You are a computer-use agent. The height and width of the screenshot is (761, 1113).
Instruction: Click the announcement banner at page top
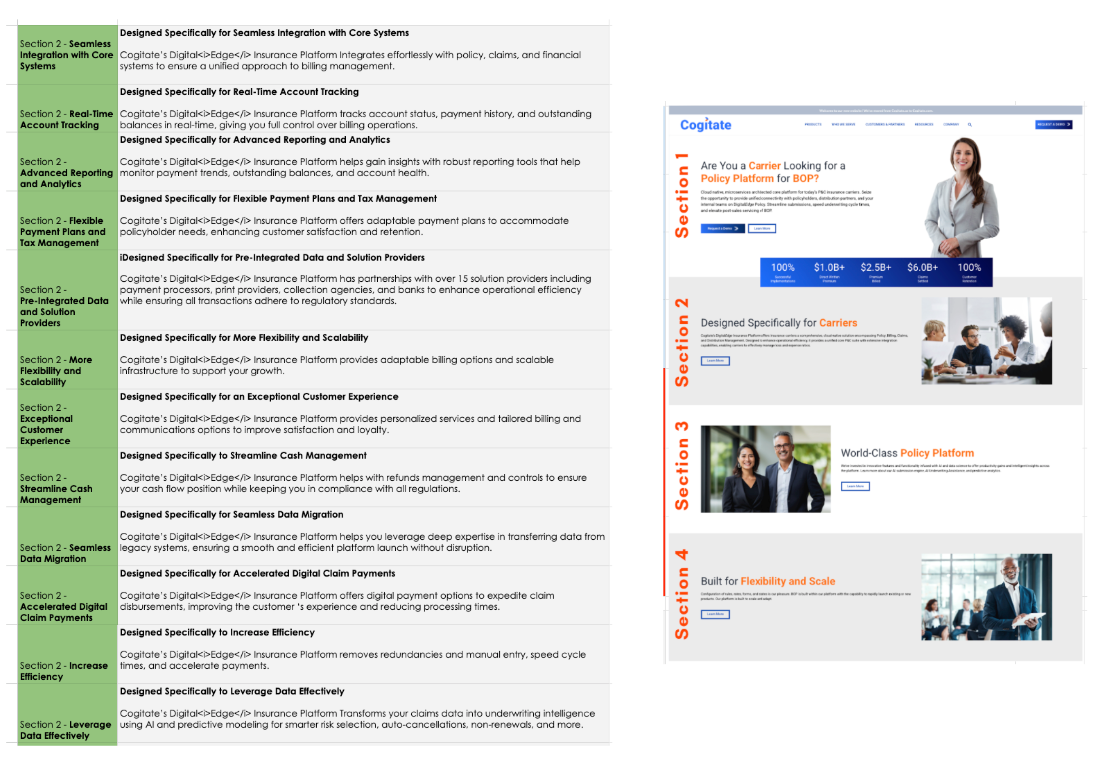coord(875,111)
